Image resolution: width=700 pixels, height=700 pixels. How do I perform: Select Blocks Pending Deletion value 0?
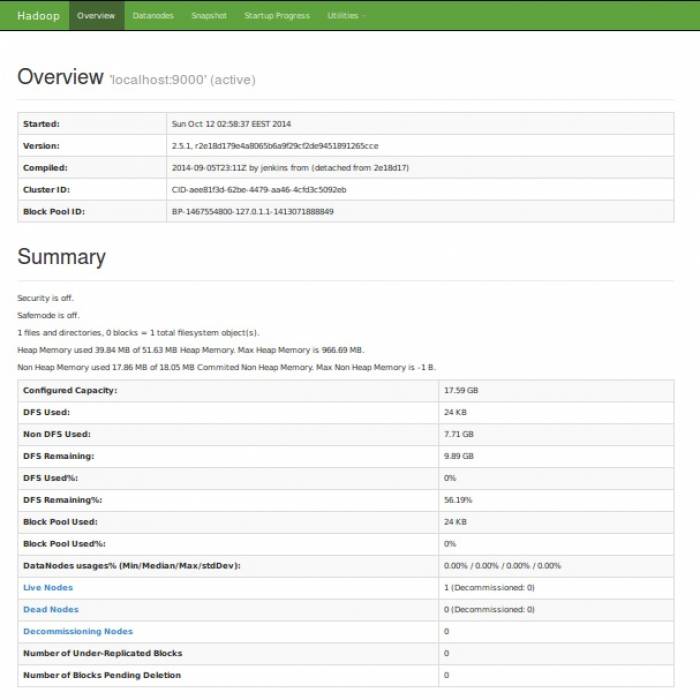click(446, 675)
